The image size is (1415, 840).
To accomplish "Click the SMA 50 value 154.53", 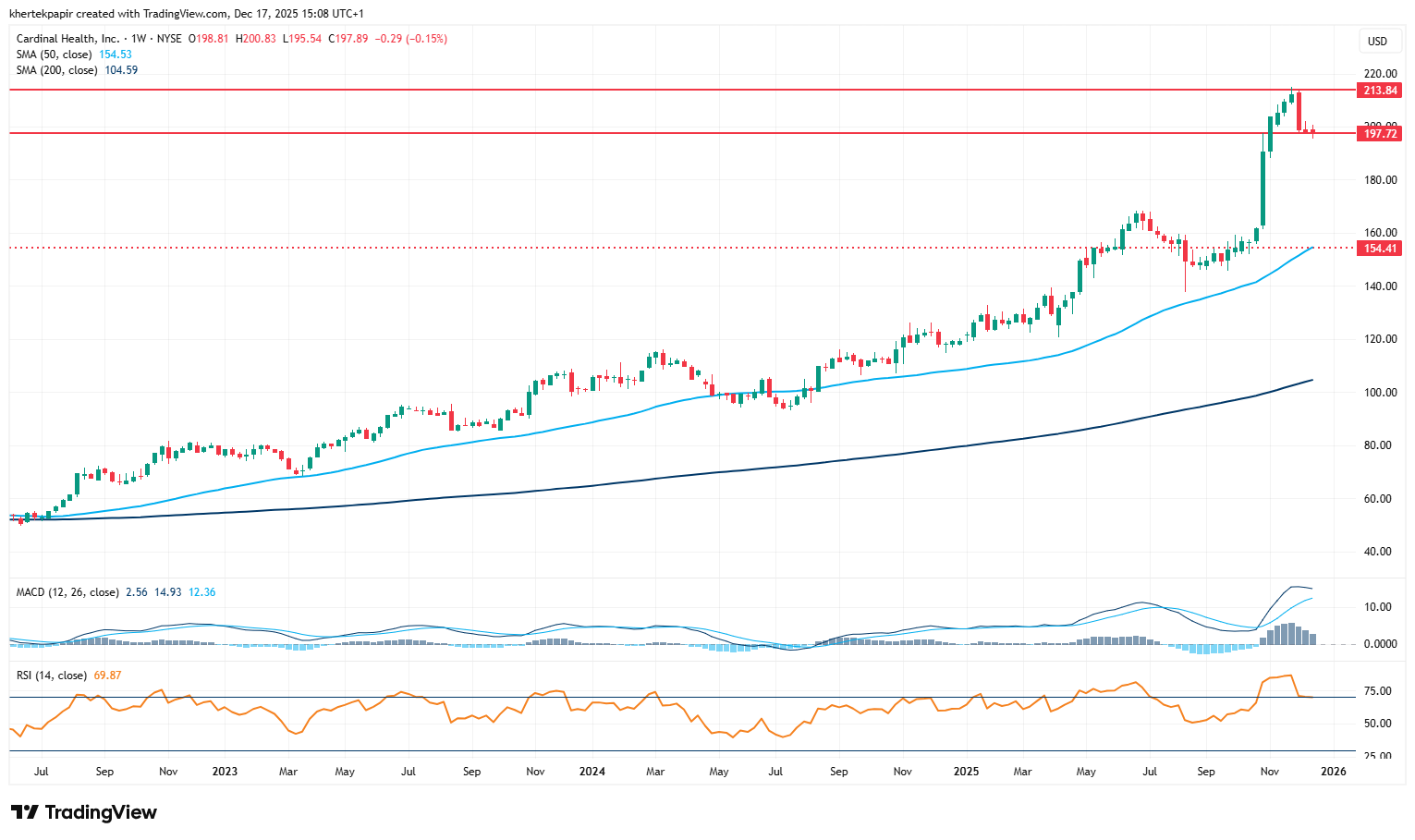I will 116,55.
